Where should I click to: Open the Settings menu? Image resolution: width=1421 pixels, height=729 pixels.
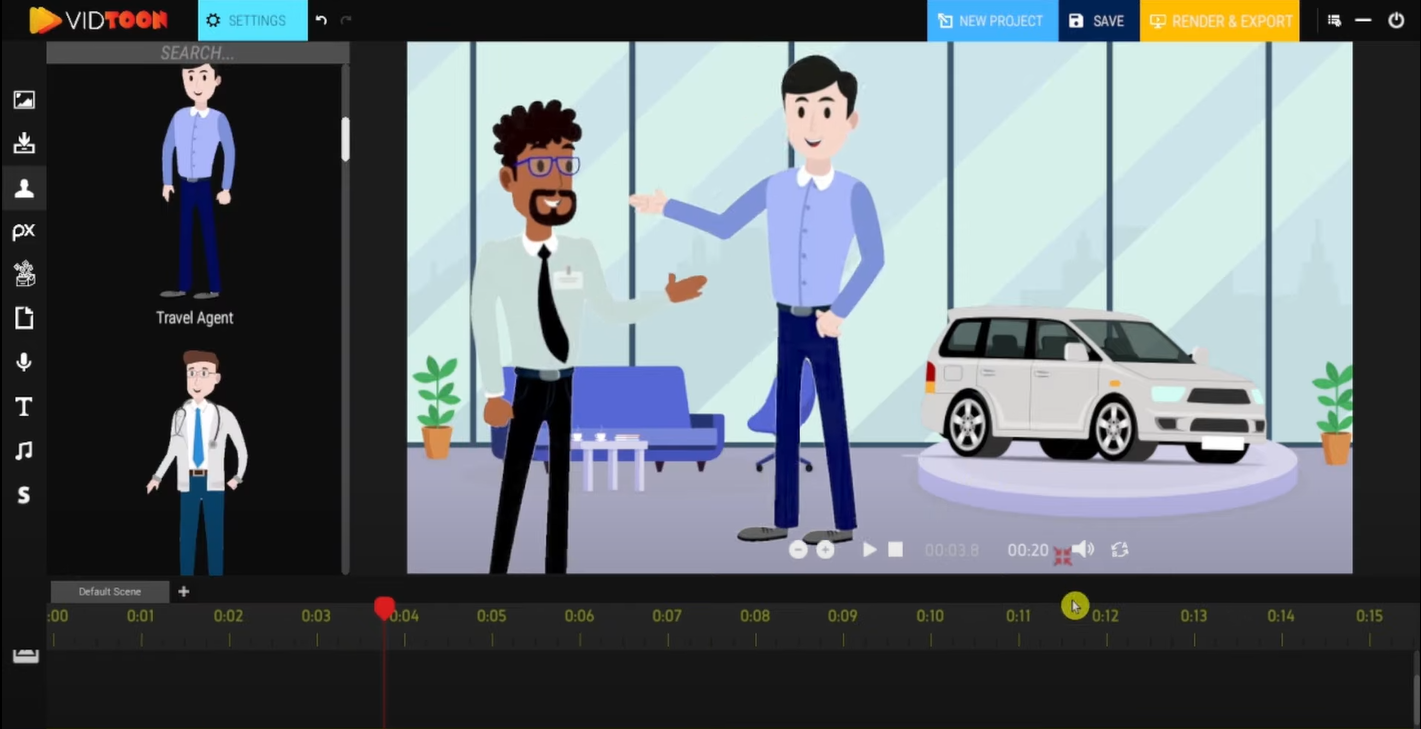pos(253,20)
